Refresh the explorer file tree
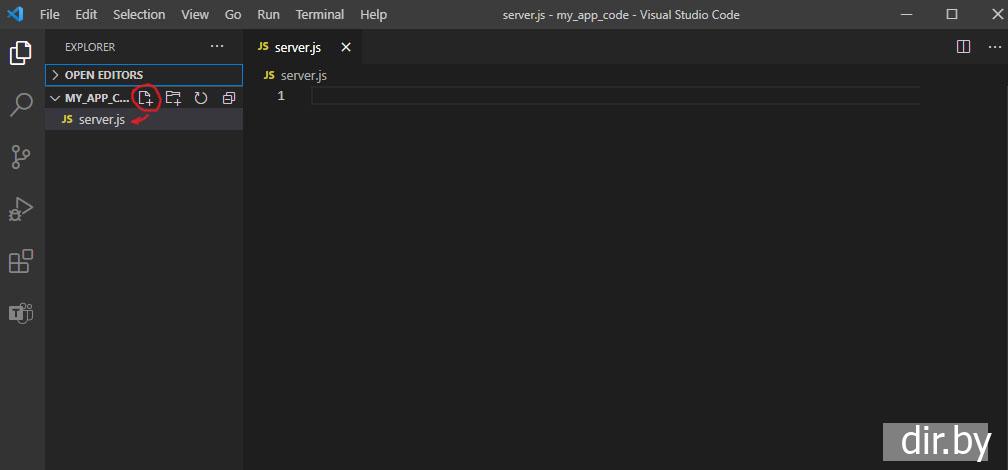 tap(201, 98)
